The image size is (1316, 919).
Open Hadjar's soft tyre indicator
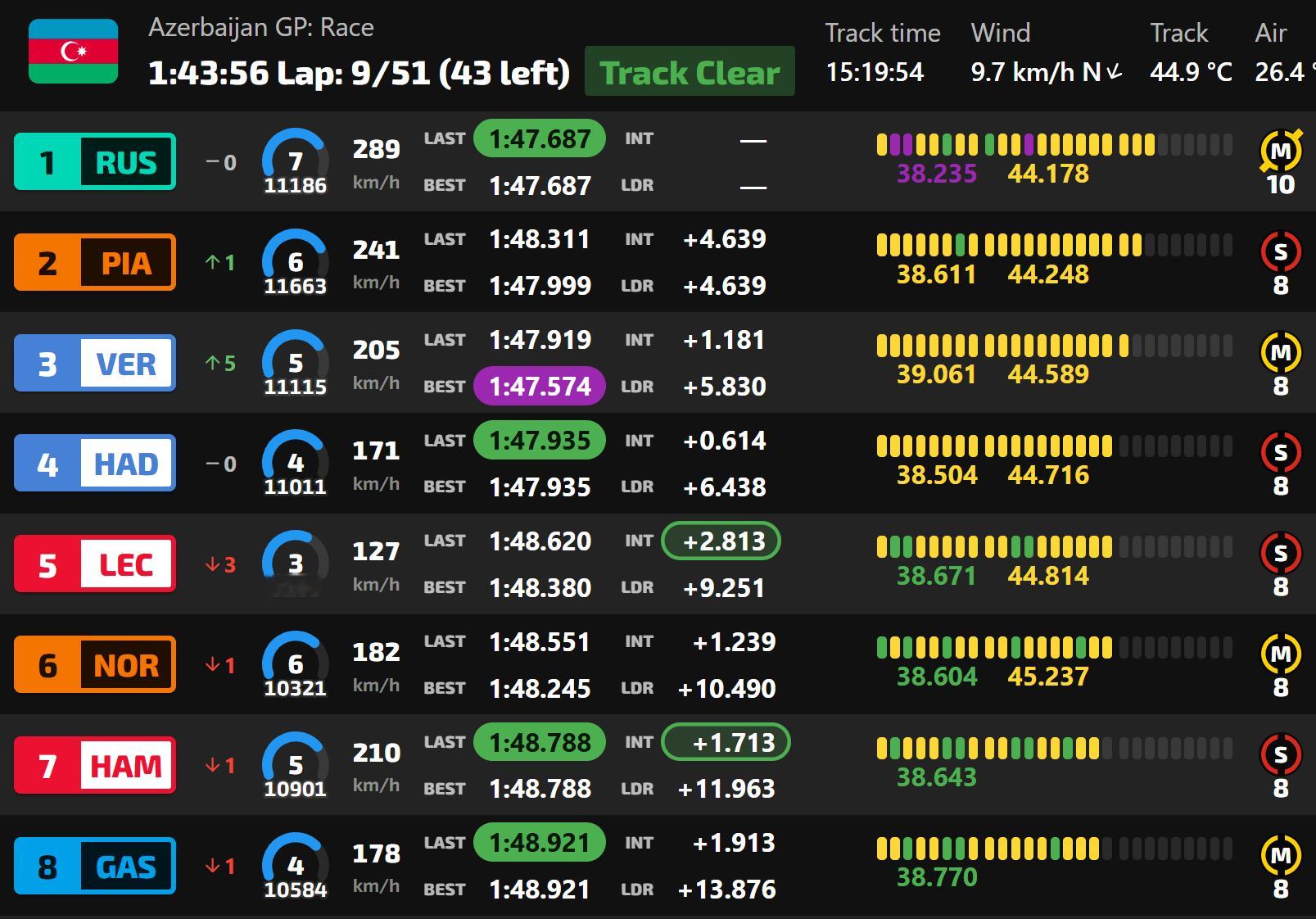pyautogui.click(x=1281, y=453)
